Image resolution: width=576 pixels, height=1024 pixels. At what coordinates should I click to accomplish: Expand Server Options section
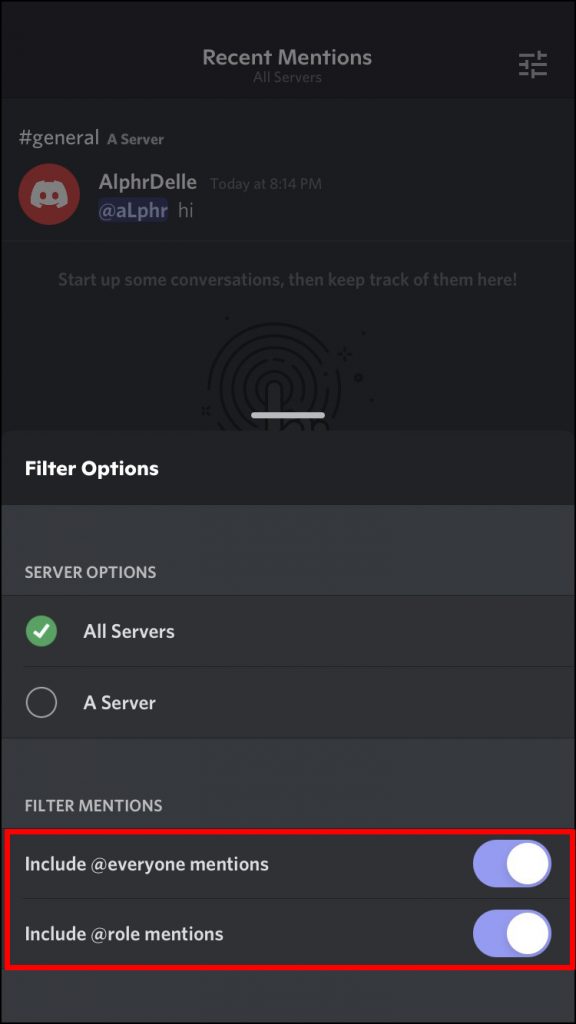pos(90,572)
